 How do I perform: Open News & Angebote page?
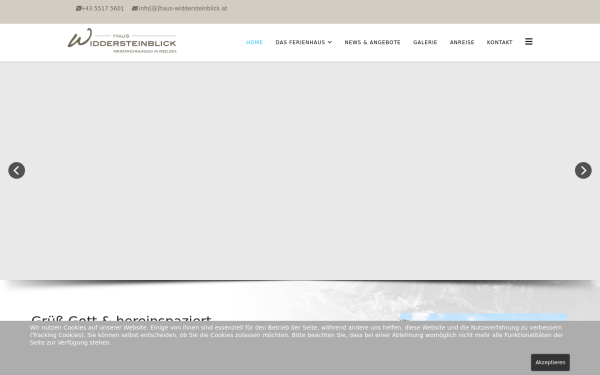[x=372, y=42]
